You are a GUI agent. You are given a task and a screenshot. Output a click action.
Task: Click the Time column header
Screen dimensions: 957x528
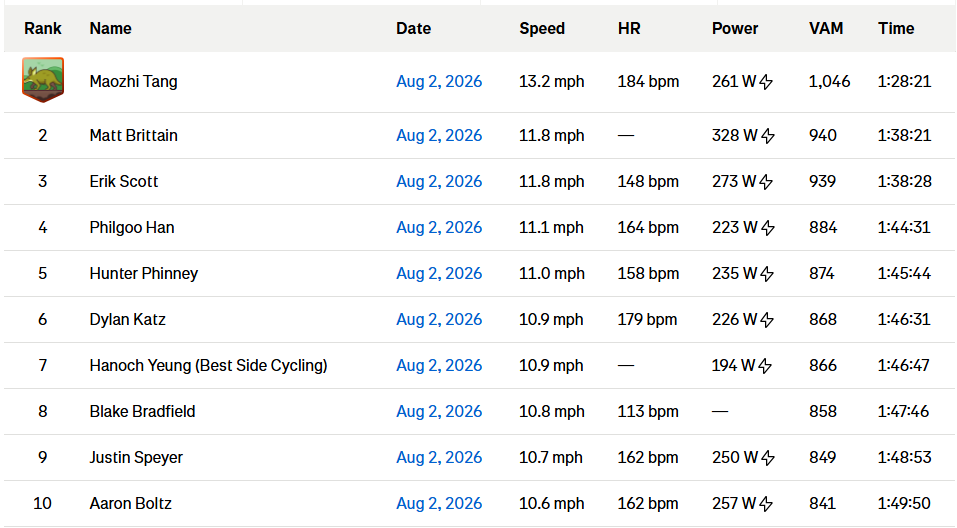point(896,29)
